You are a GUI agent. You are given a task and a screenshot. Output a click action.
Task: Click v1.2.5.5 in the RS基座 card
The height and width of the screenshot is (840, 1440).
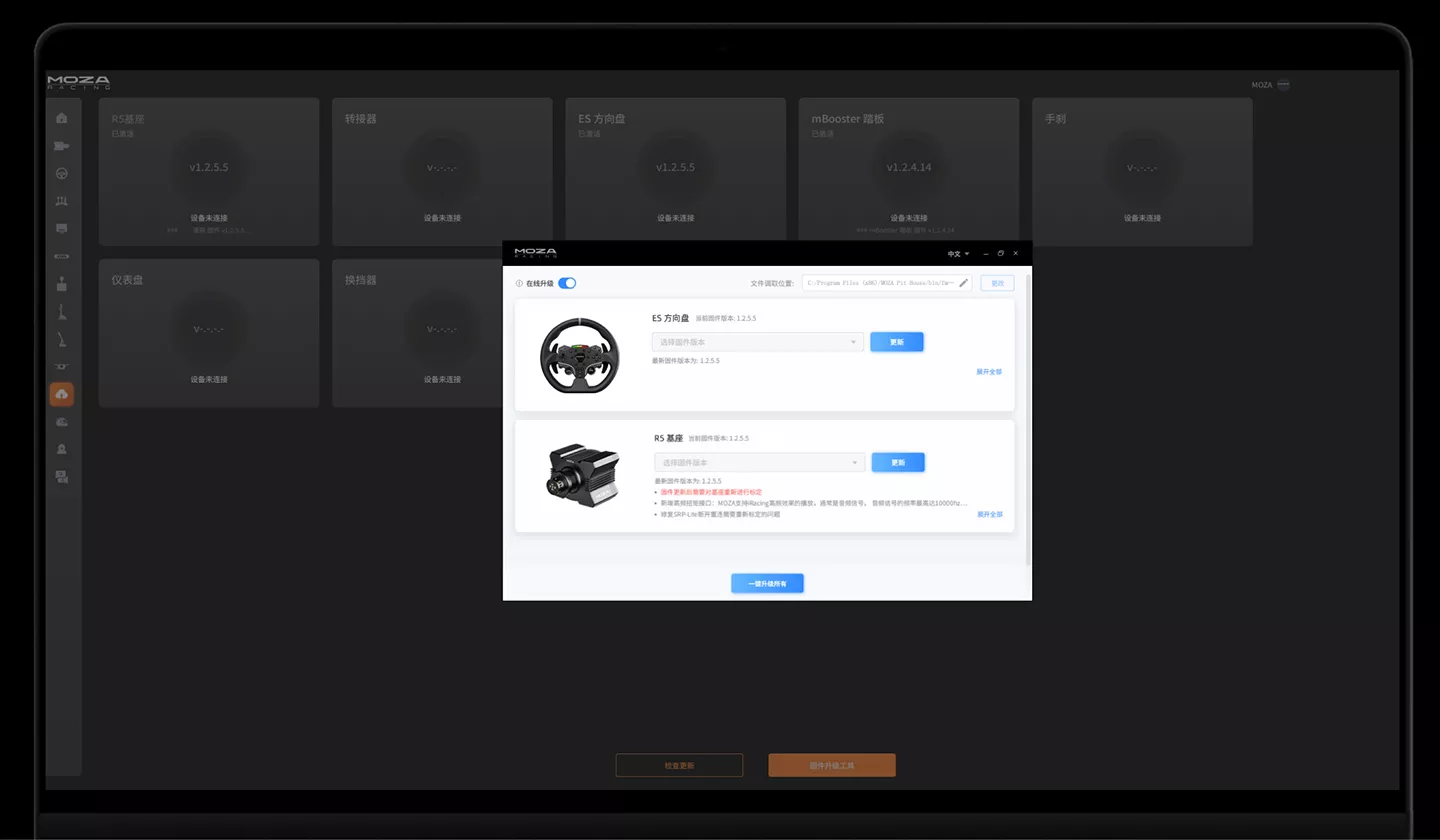coord(209,167)
